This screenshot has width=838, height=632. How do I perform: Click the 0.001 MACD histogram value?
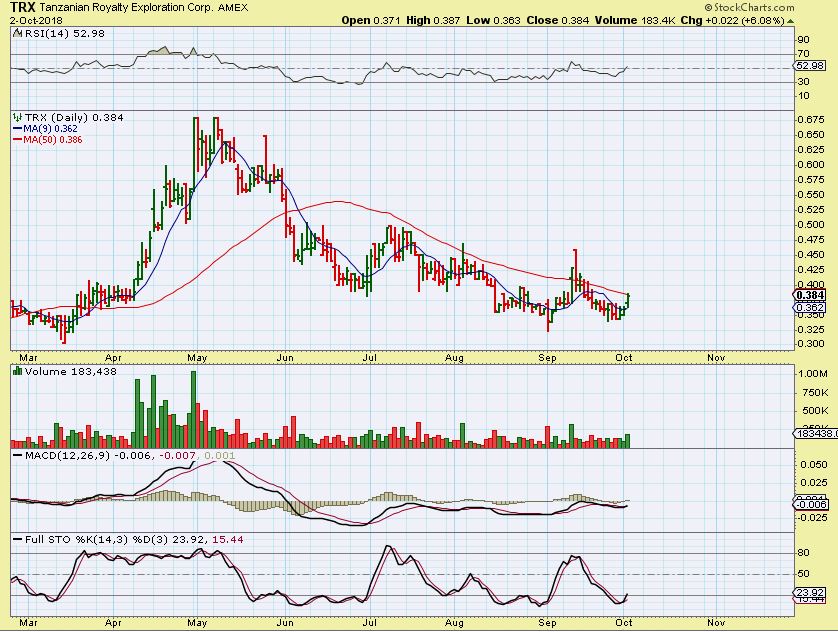(219, 456)
